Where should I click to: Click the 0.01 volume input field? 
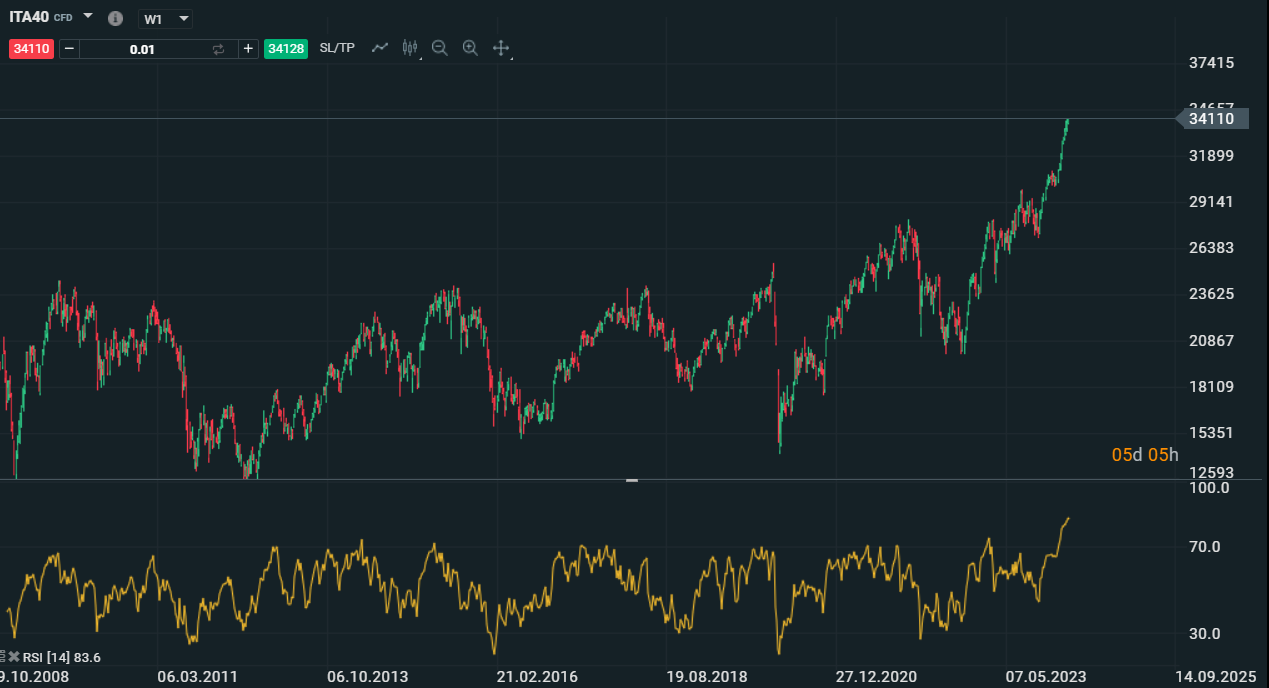[x=142, y=49]
